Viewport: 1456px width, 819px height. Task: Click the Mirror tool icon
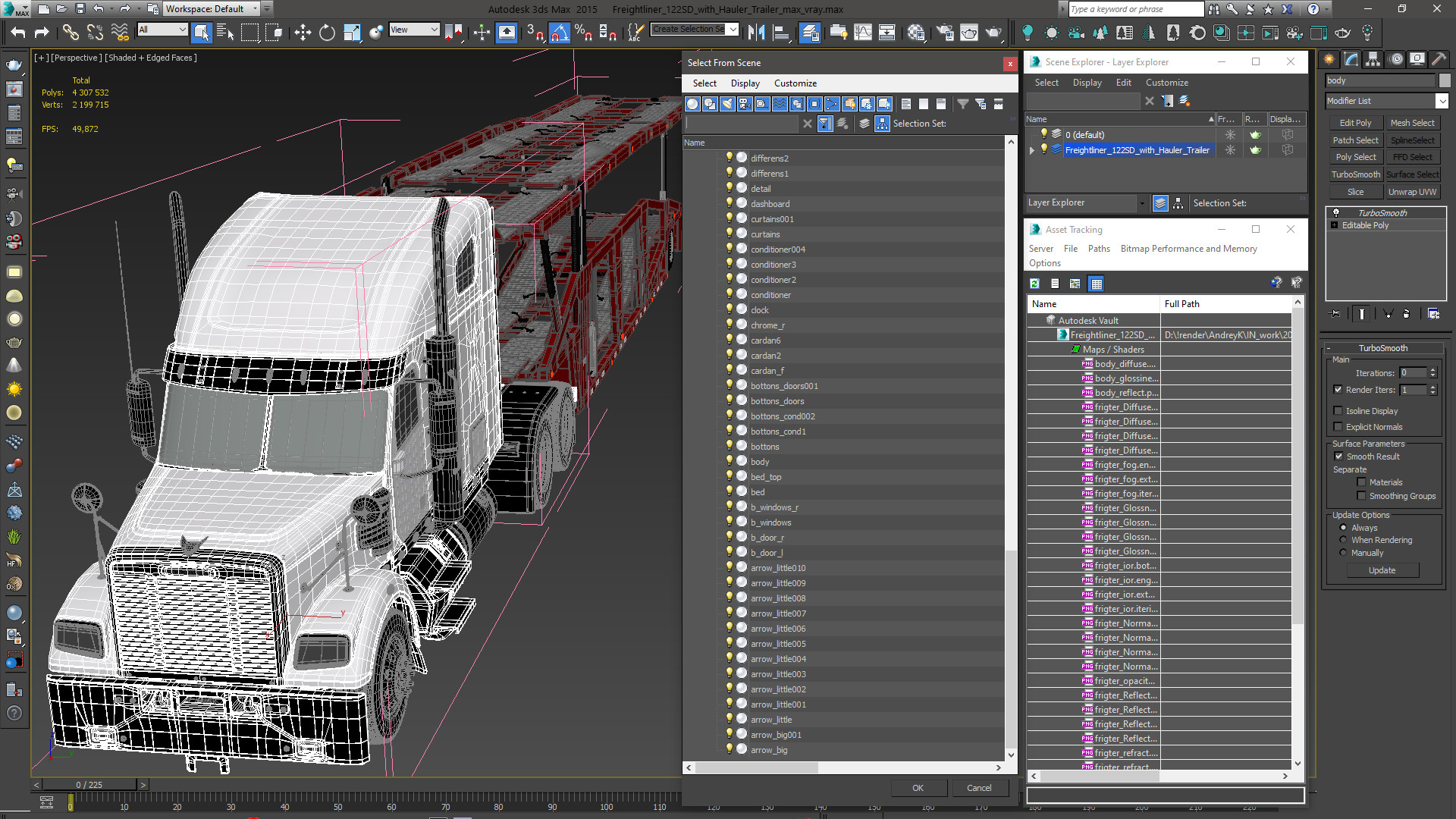756,32
